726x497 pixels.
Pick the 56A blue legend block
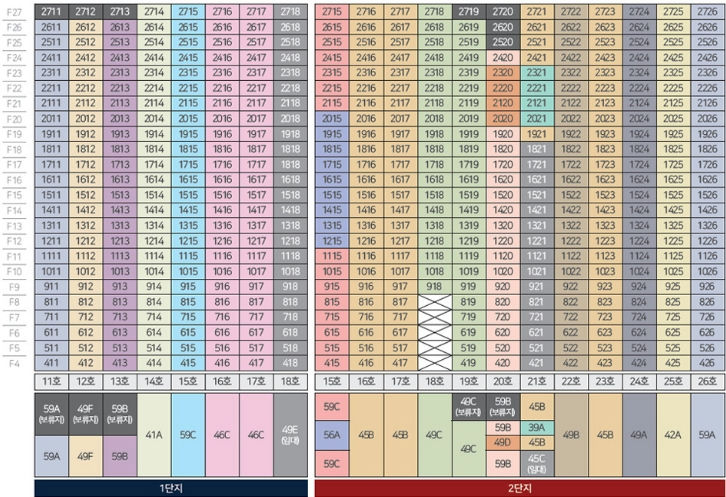[x=332, y=435]
